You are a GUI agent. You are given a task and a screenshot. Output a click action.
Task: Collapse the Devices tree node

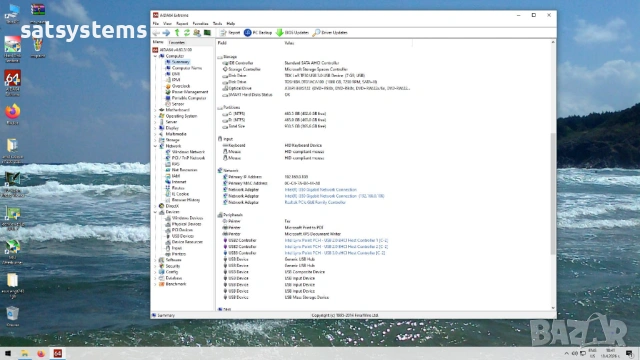[x=155, y=212]
